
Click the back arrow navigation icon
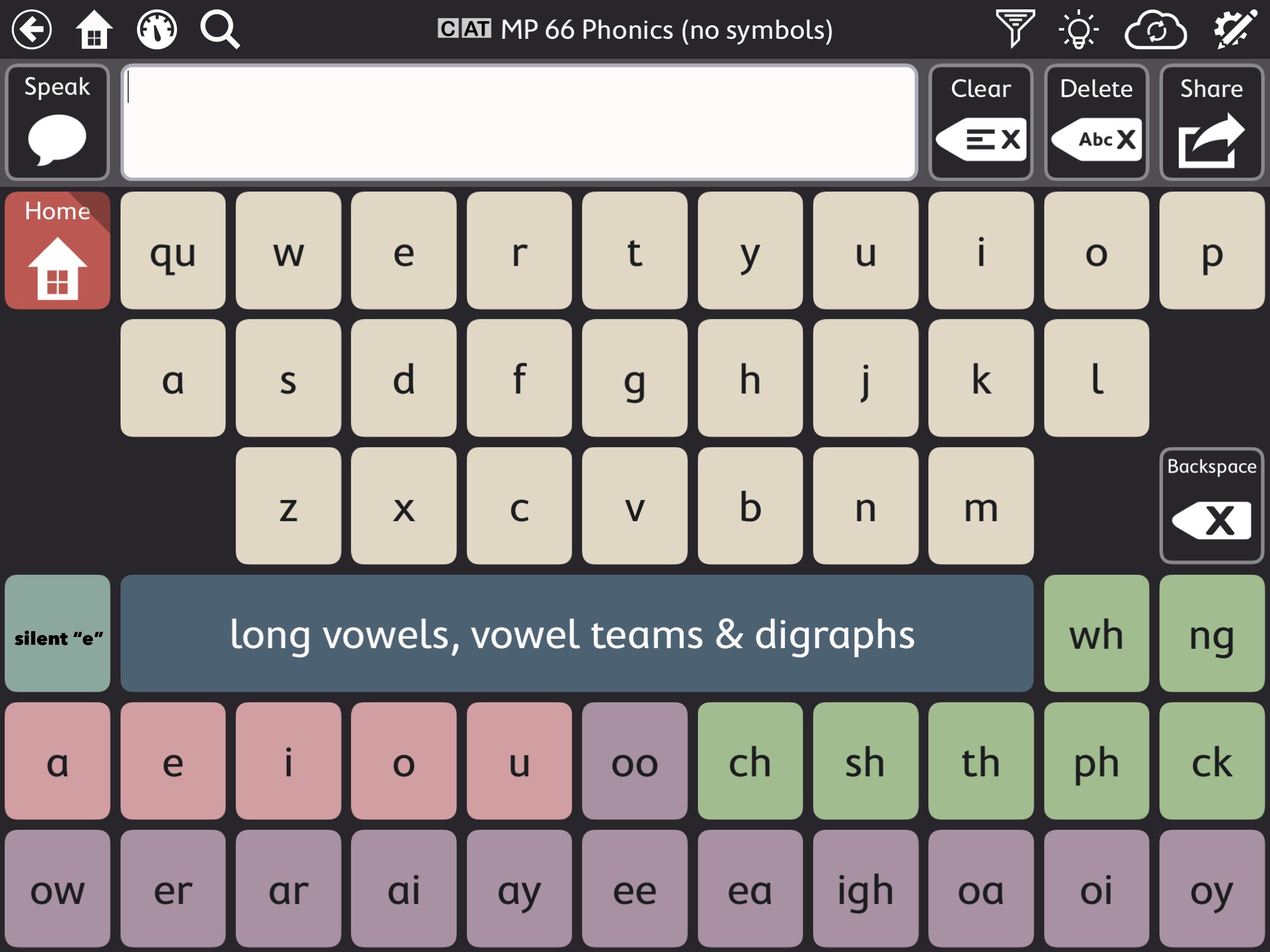click(x=32, y=29)
